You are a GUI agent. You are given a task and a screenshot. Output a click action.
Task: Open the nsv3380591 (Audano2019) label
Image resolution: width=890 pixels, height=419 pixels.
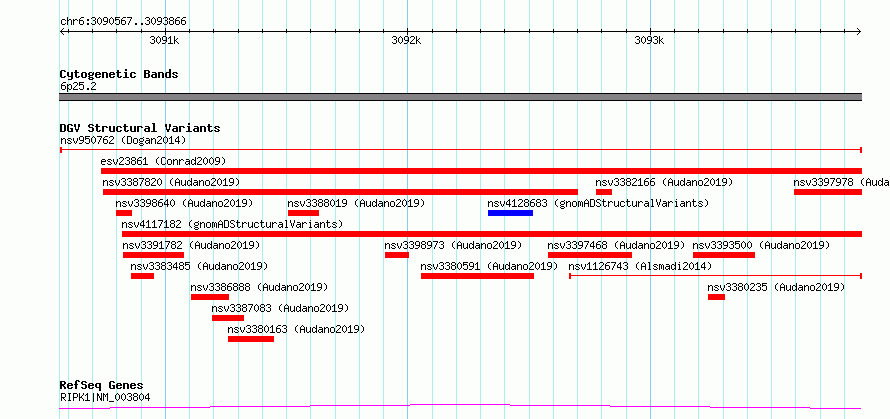(489, 266)
